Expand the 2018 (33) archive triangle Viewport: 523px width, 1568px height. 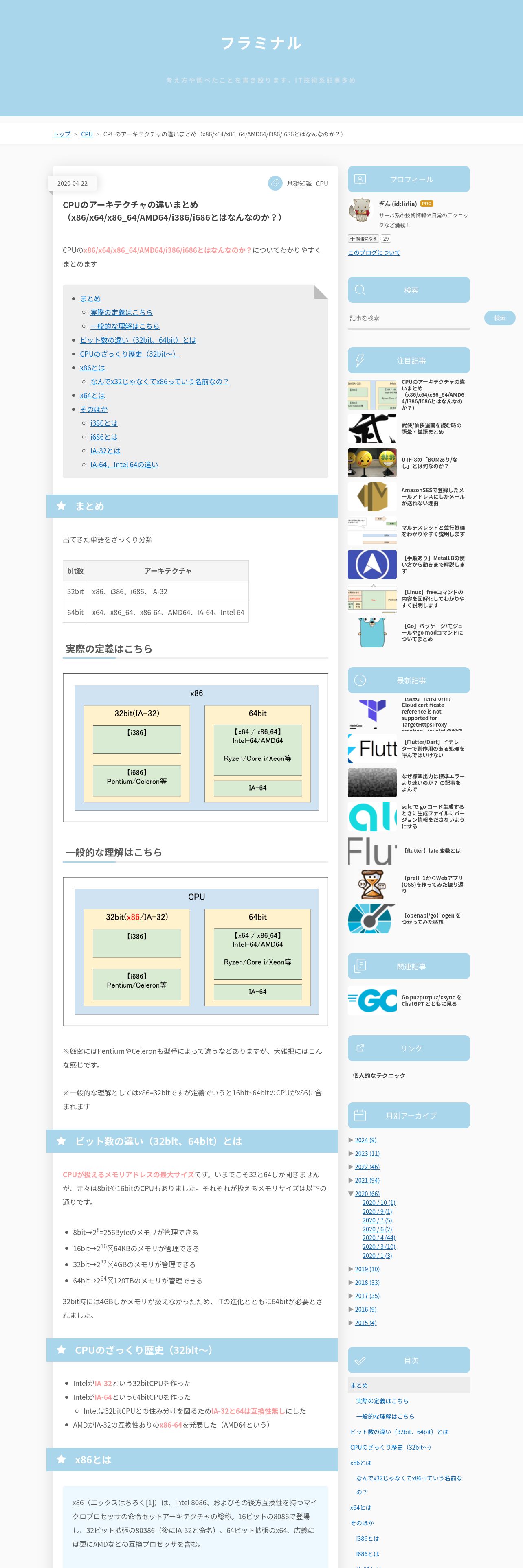[351, 1282]
